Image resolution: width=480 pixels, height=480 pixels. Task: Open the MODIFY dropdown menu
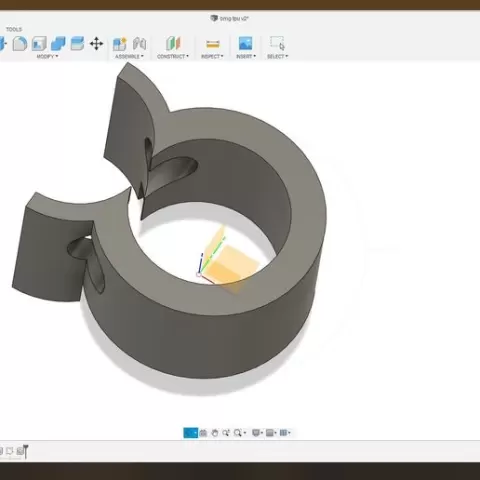(47, 57)
